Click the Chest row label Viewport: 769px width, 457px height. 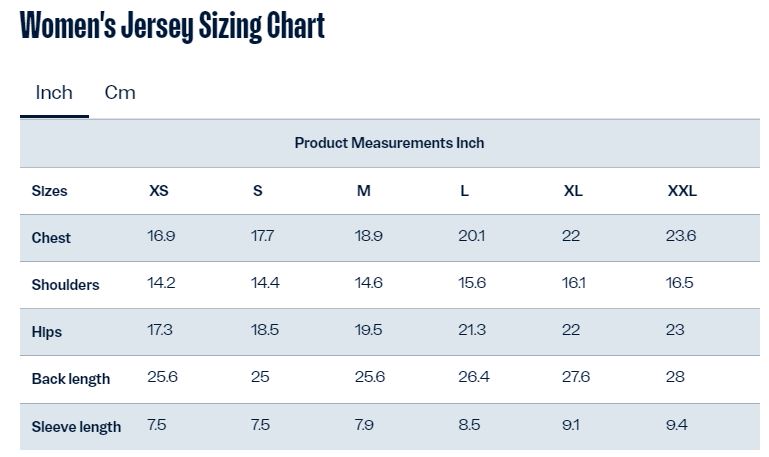[x=51, y=238]
